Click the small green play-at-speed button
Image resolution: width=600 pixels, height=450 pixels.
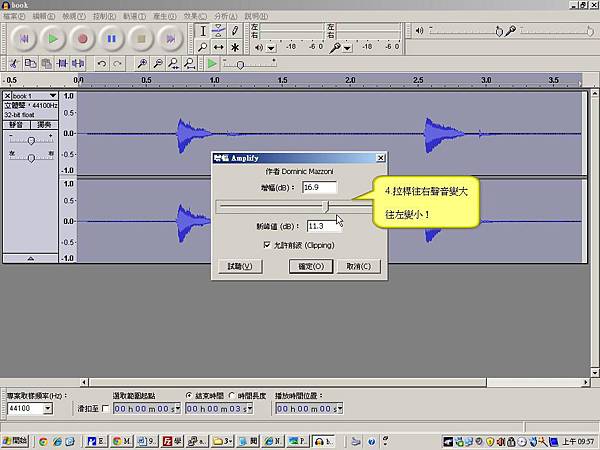pos(212,64)
